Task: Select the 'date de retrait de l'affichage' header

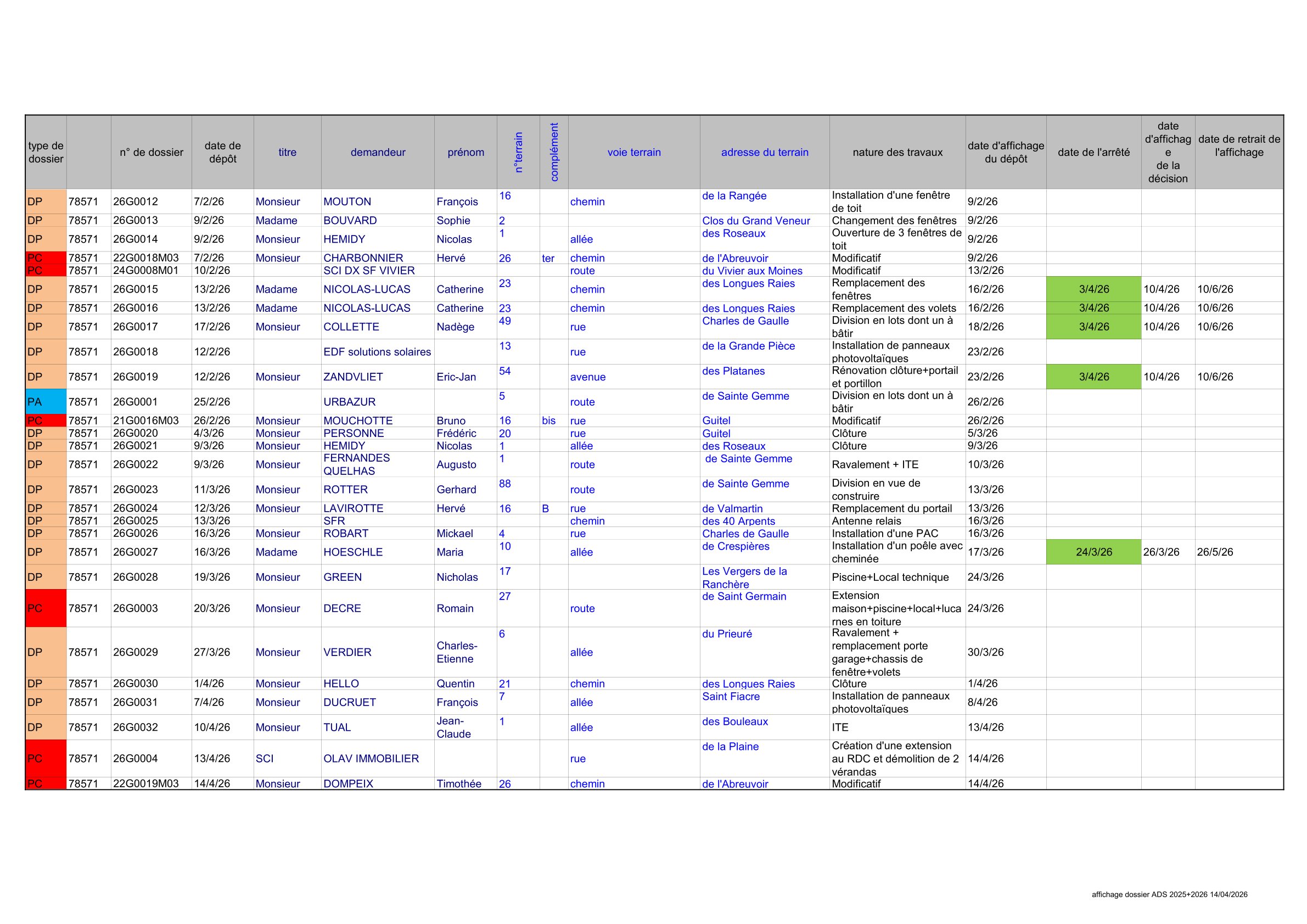Action: pyautogui.click(x=1239, y=145)
